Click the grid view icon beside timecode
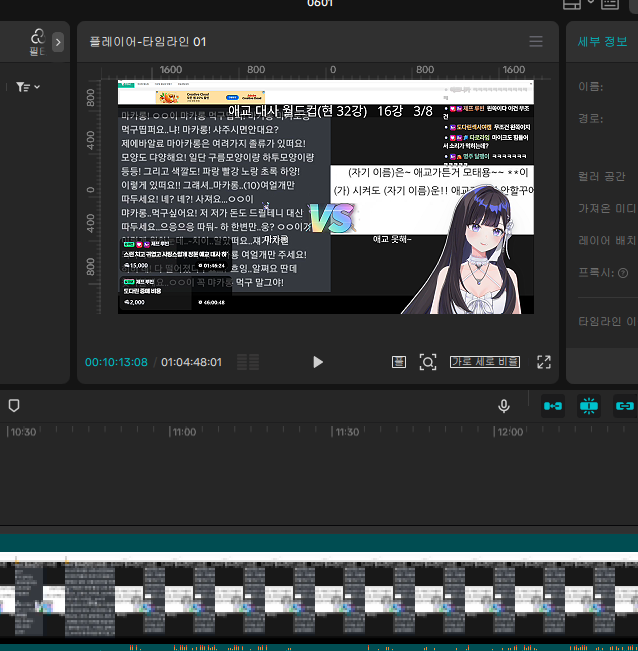The image size is (638, 651). (x=248, y=362)
